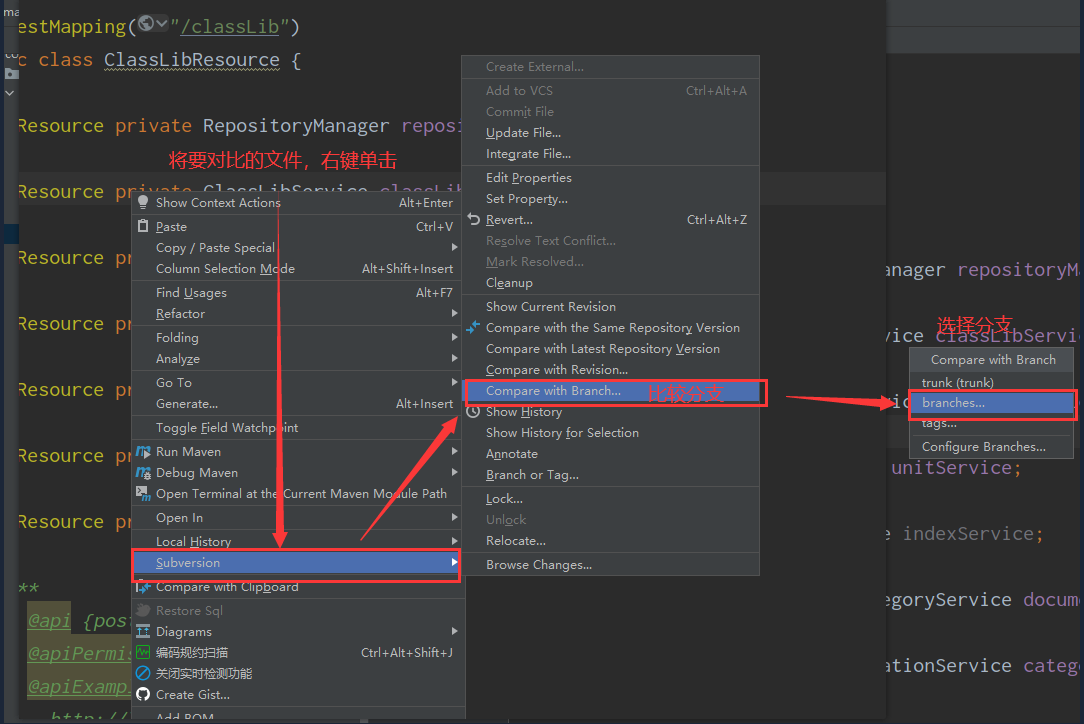The image size is (1084, 724).
Task: Choose Compare with Latest Repository Version
Action: pos(610,349)
